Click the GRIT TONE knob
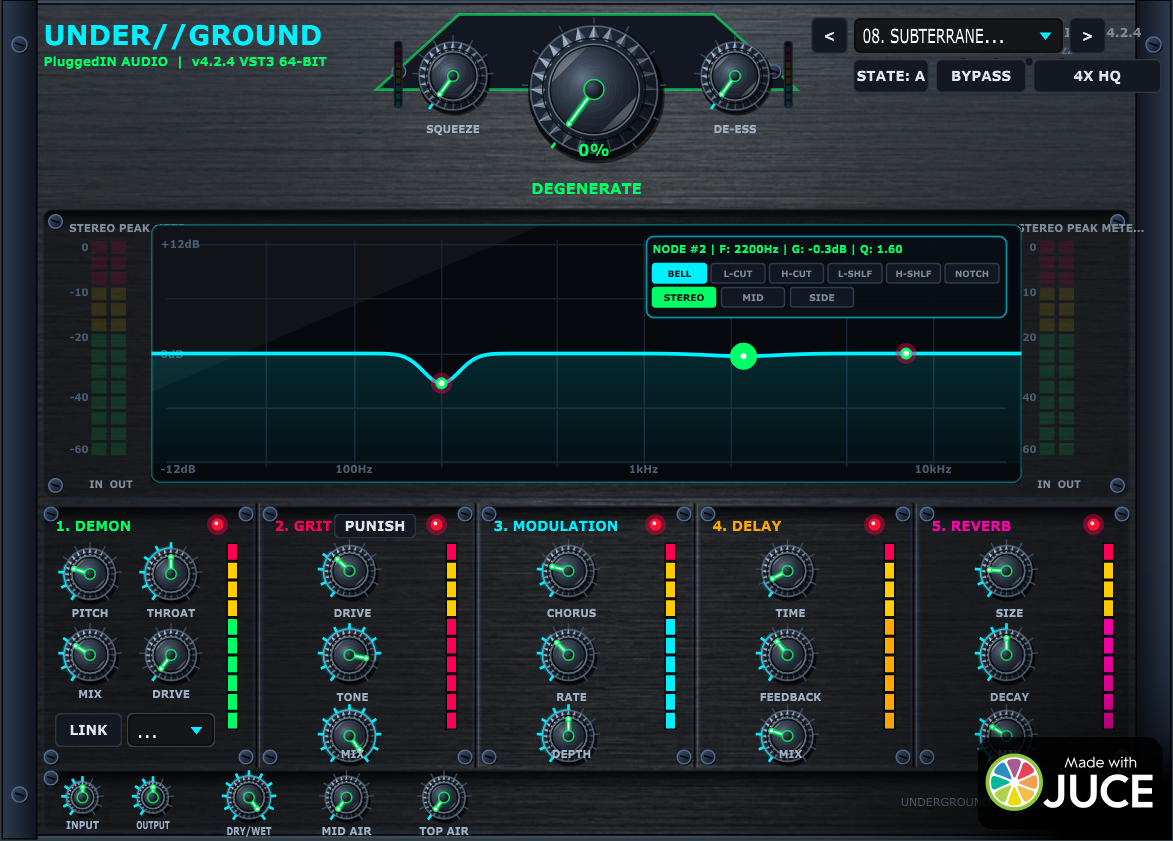The width and height of the screenshot is (1173, 841). (349, 655)
